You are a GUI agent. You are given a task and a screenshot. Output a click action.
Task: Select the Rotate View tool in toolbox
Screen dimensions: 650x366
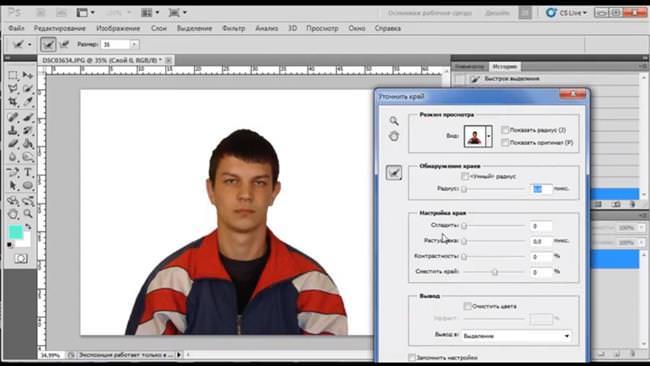[x=13, y=214]
